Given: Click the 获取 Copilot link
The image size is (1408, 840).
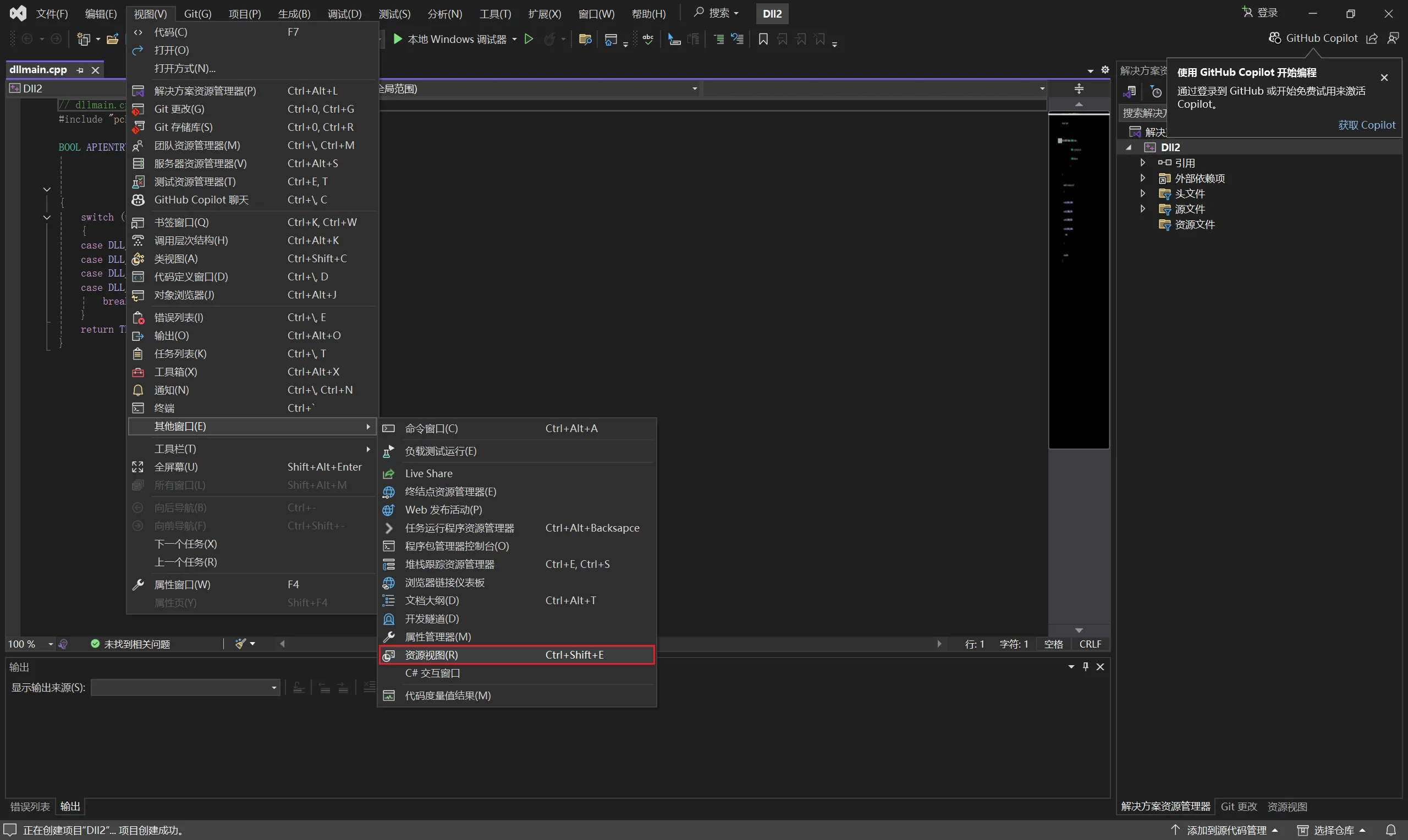Looking at the screenshot, I should pyautogui.click(x=1366, y=125).
